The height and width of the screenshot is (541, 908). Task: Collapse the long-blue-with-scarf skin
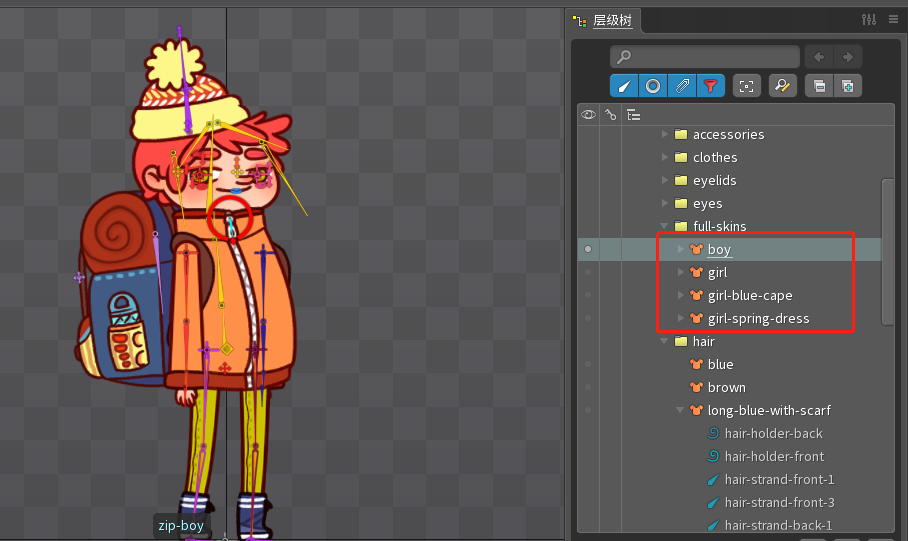click(681, 410)
